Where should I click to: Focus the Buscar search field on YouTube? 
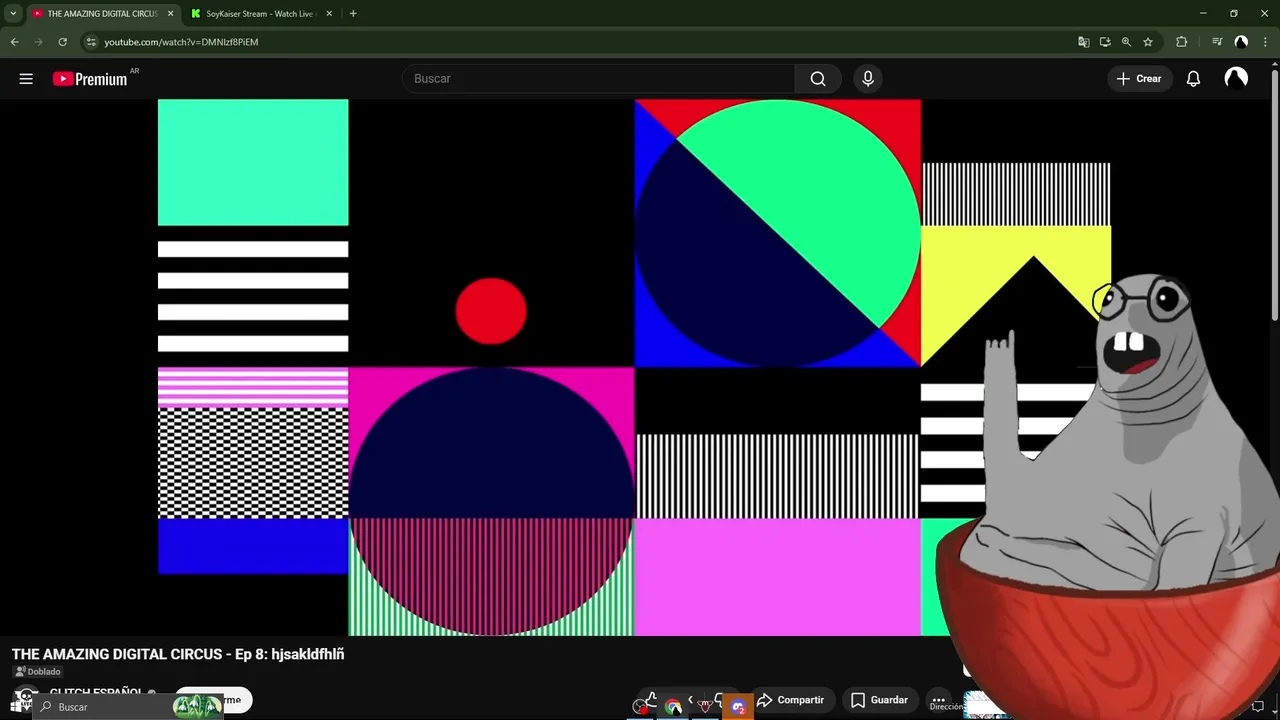(x=598, y=79)
